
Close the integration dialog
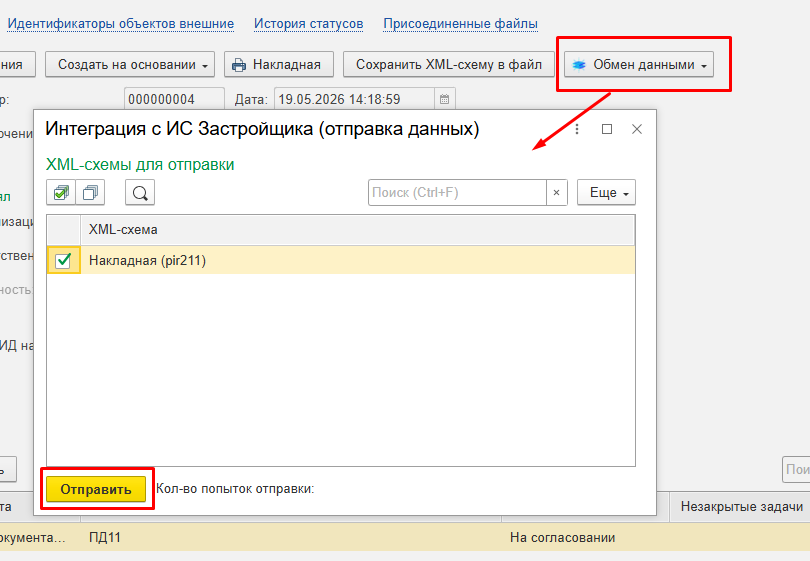pyautogui.click(x=637, y=129)
